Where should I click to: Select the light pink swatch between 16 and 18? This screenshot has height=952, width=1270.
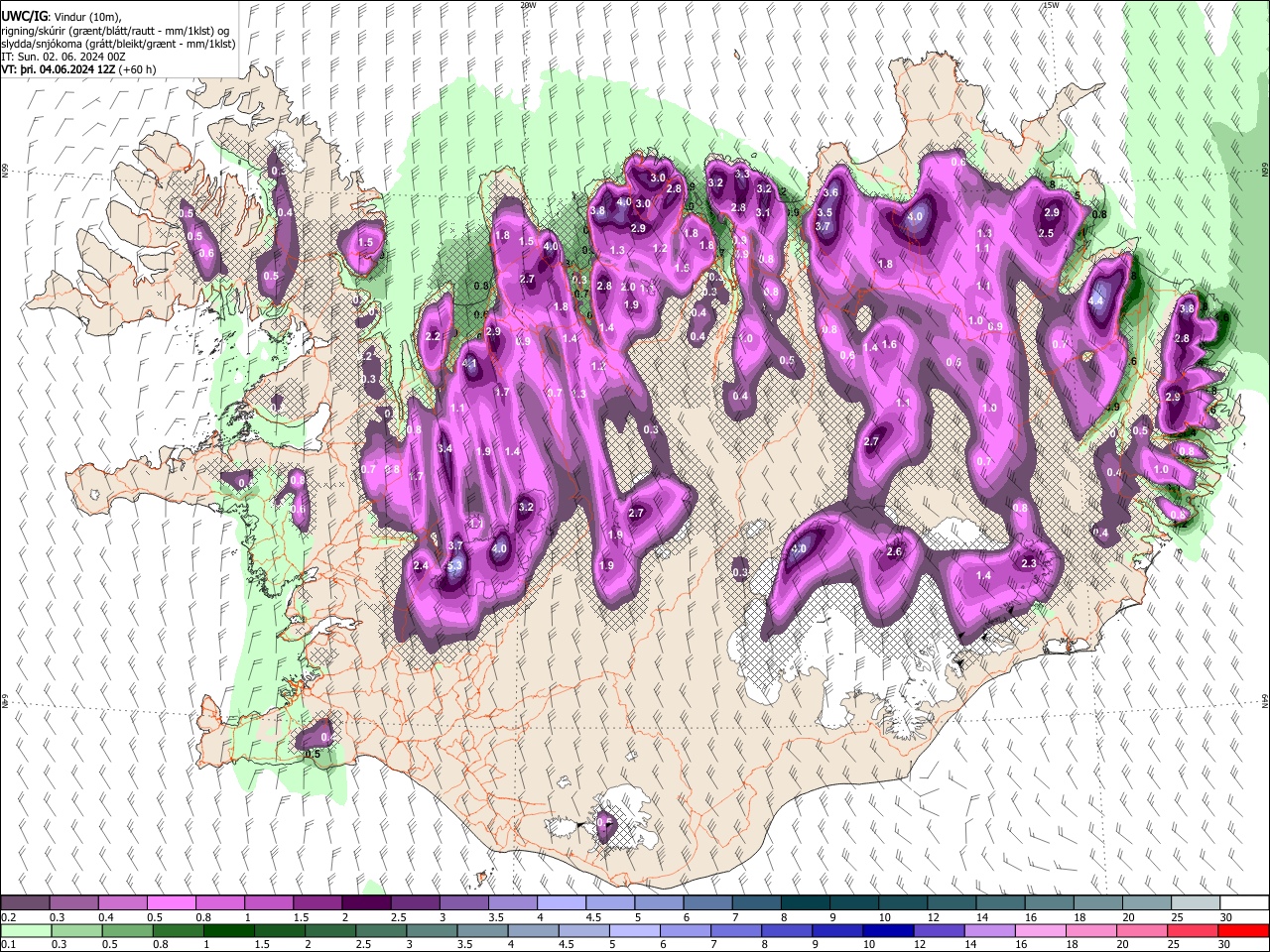[1040, 930]
